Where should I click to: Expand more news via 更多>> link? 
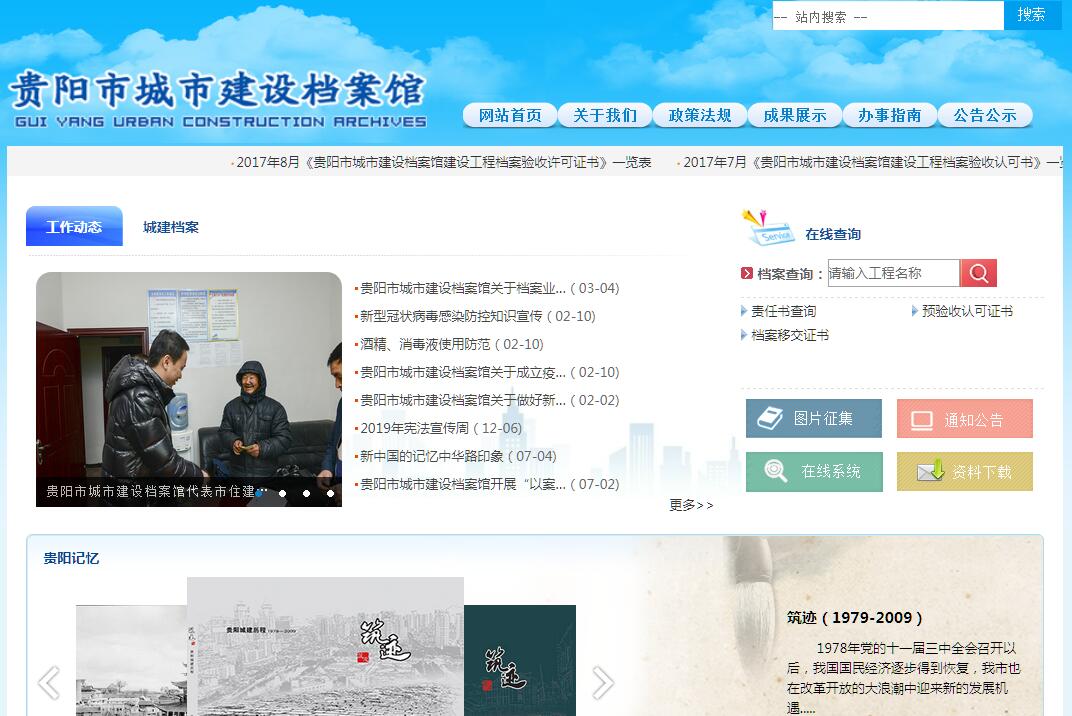(691, 505)
